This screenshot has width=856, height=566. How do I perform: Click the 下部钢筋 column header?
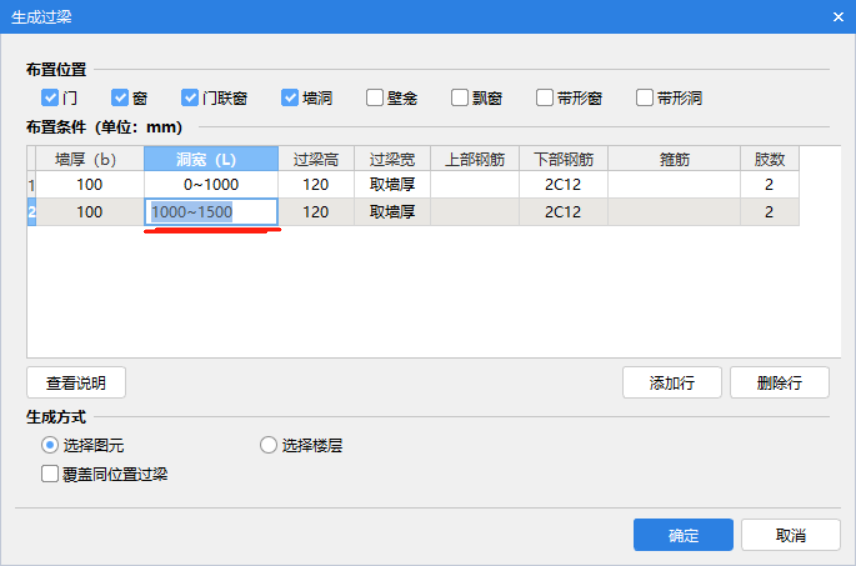point(564,159)
